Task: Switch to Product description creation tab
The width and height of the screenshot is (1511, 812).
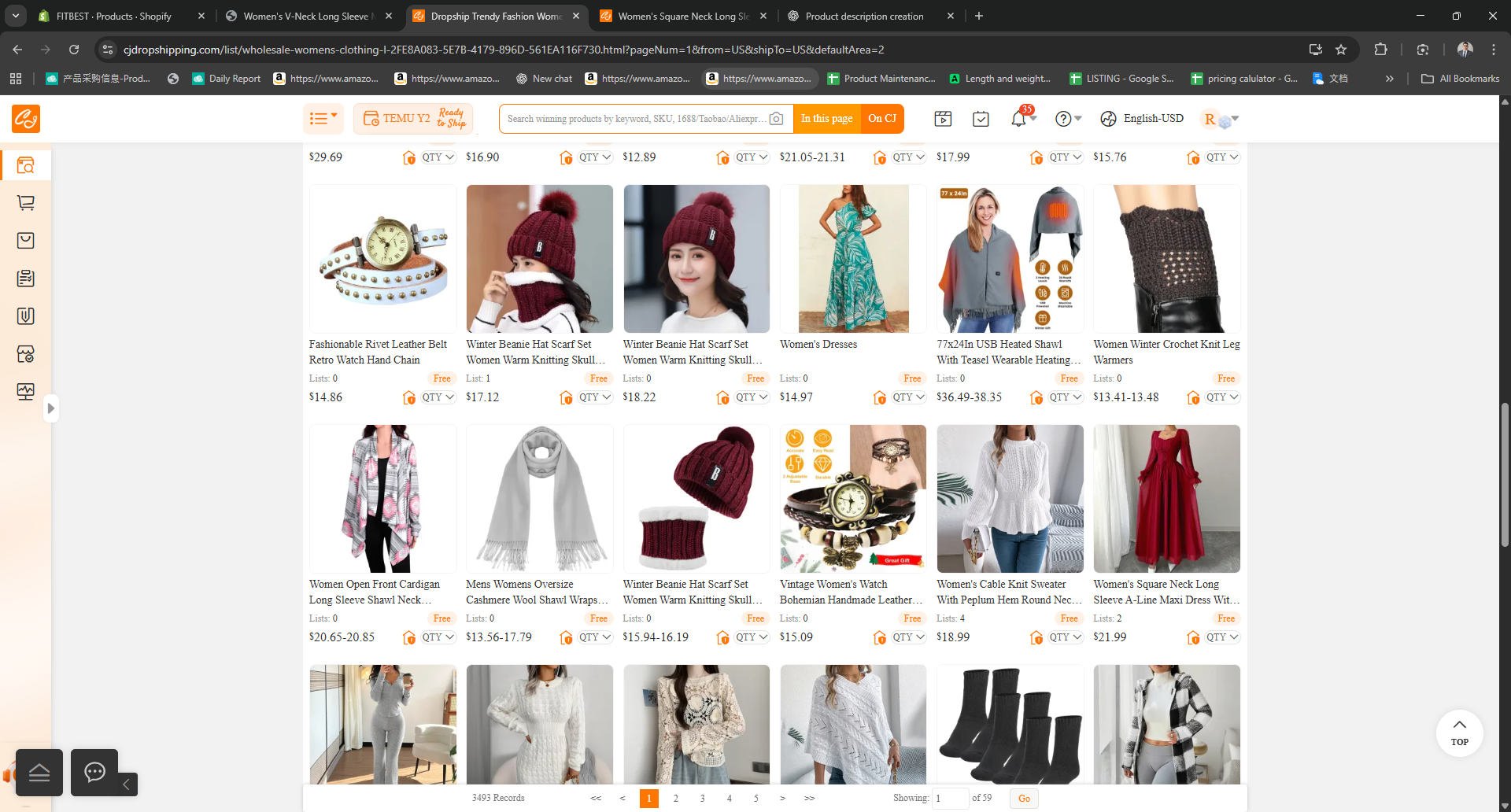Action: [x=864, y=16]
